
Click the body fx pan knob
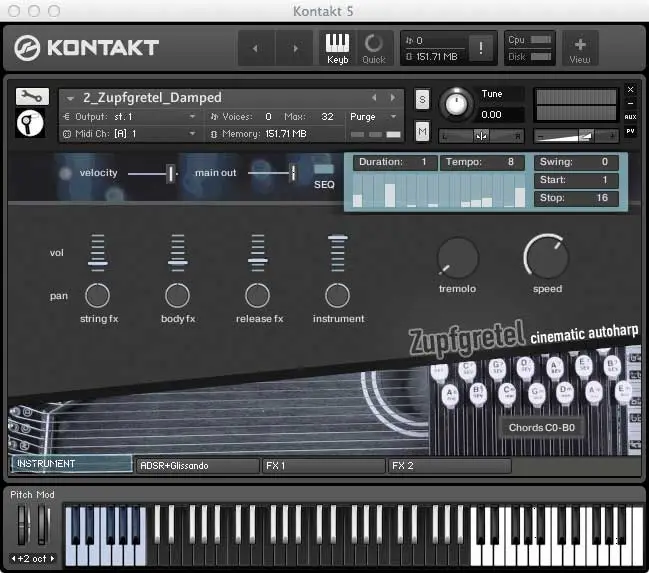(178, 296)
